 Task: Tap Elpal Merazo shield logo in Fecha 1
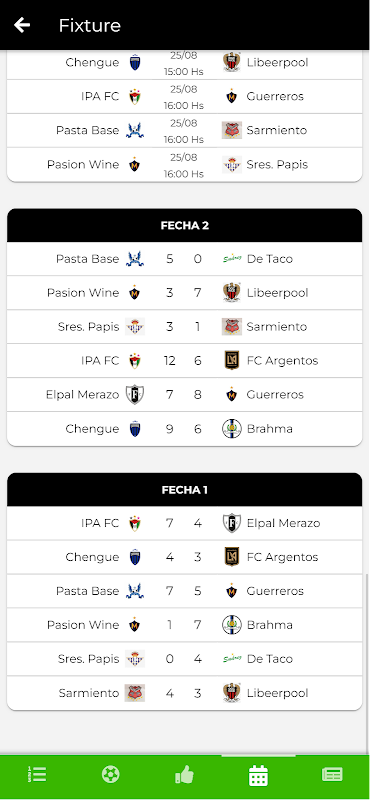click(x=232, y=523)
